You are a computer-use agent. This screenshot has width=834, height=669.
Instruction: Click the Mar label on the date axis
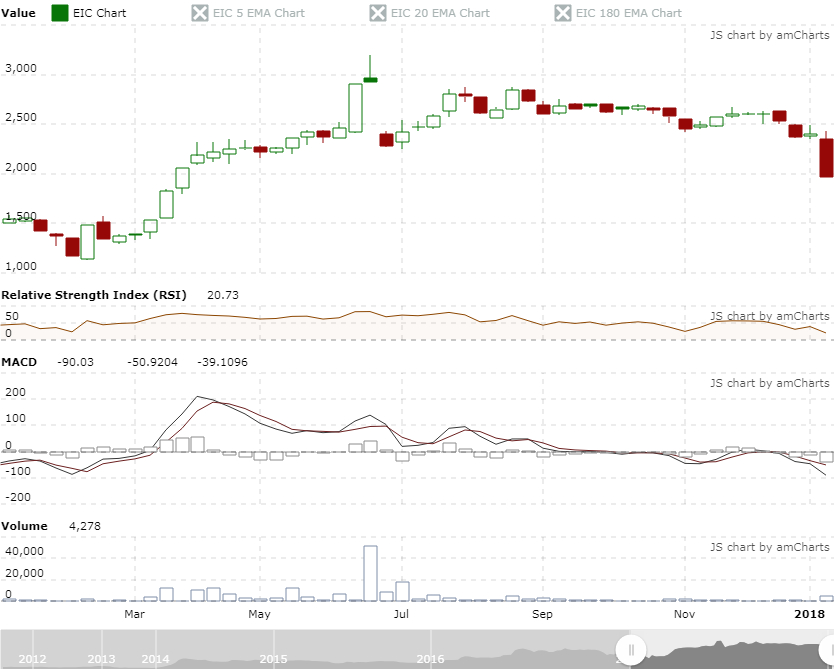click(x=135, y=614)
